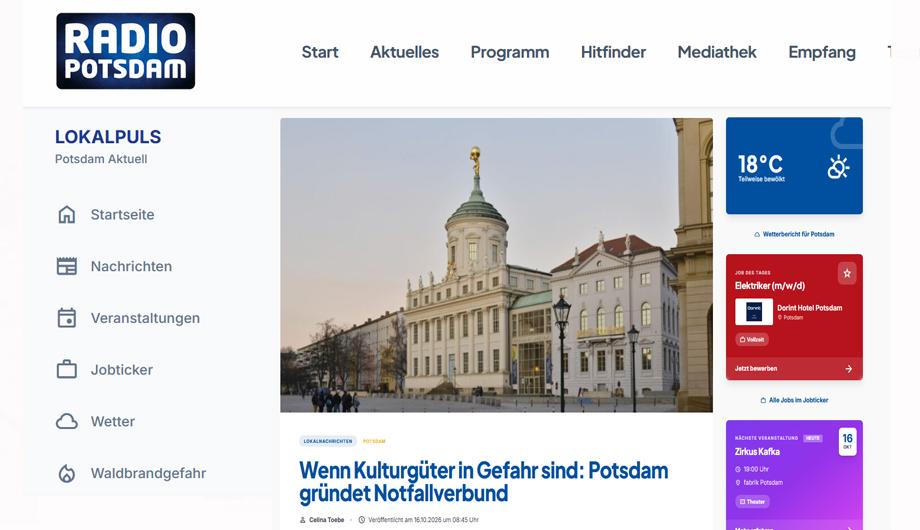
Task: Open the Hitfinder navigation item
Action: click(x=613, y=52)
